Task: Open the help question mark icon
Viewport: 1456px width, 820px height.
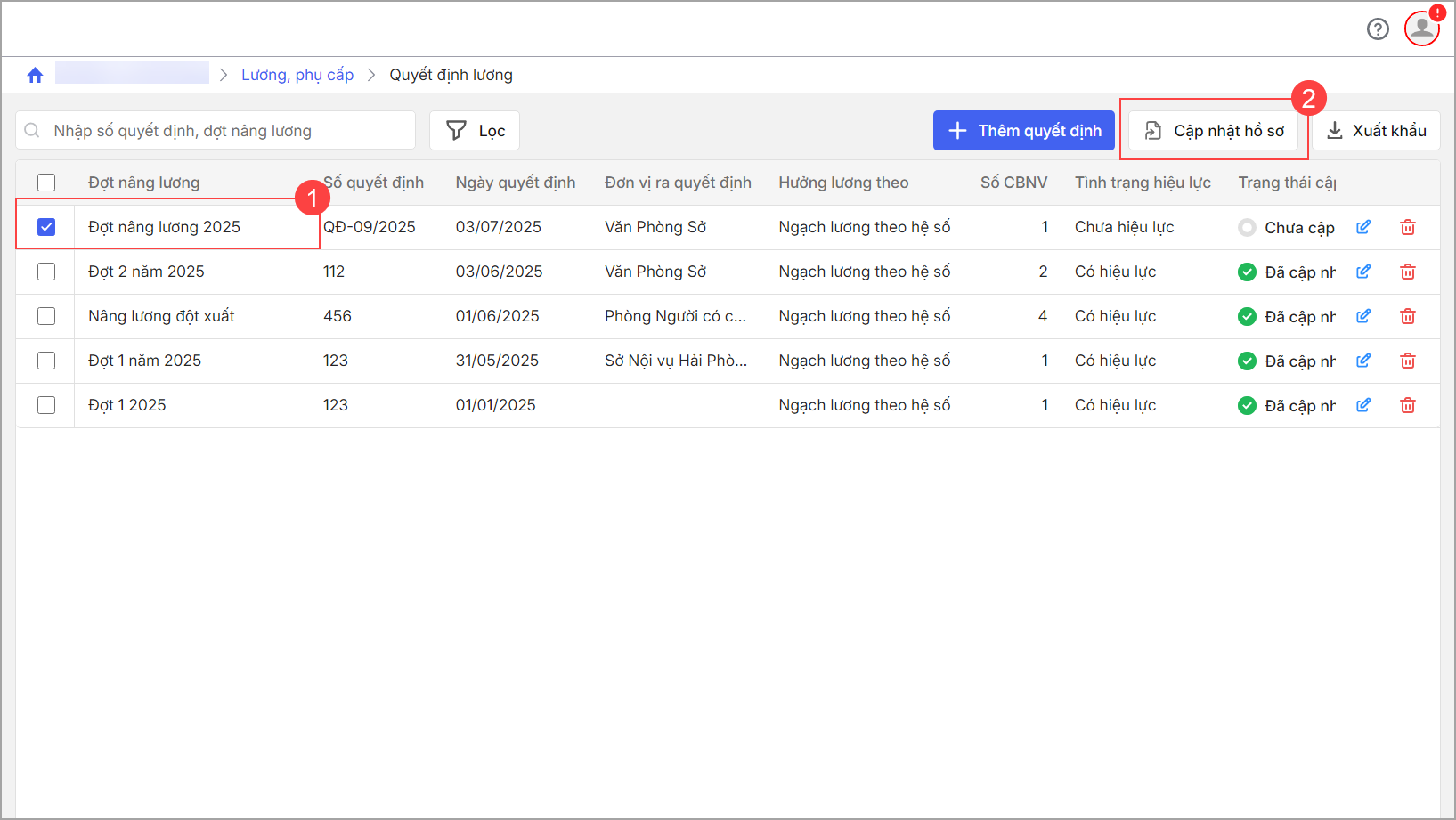Action: (x=1378, y=29)
